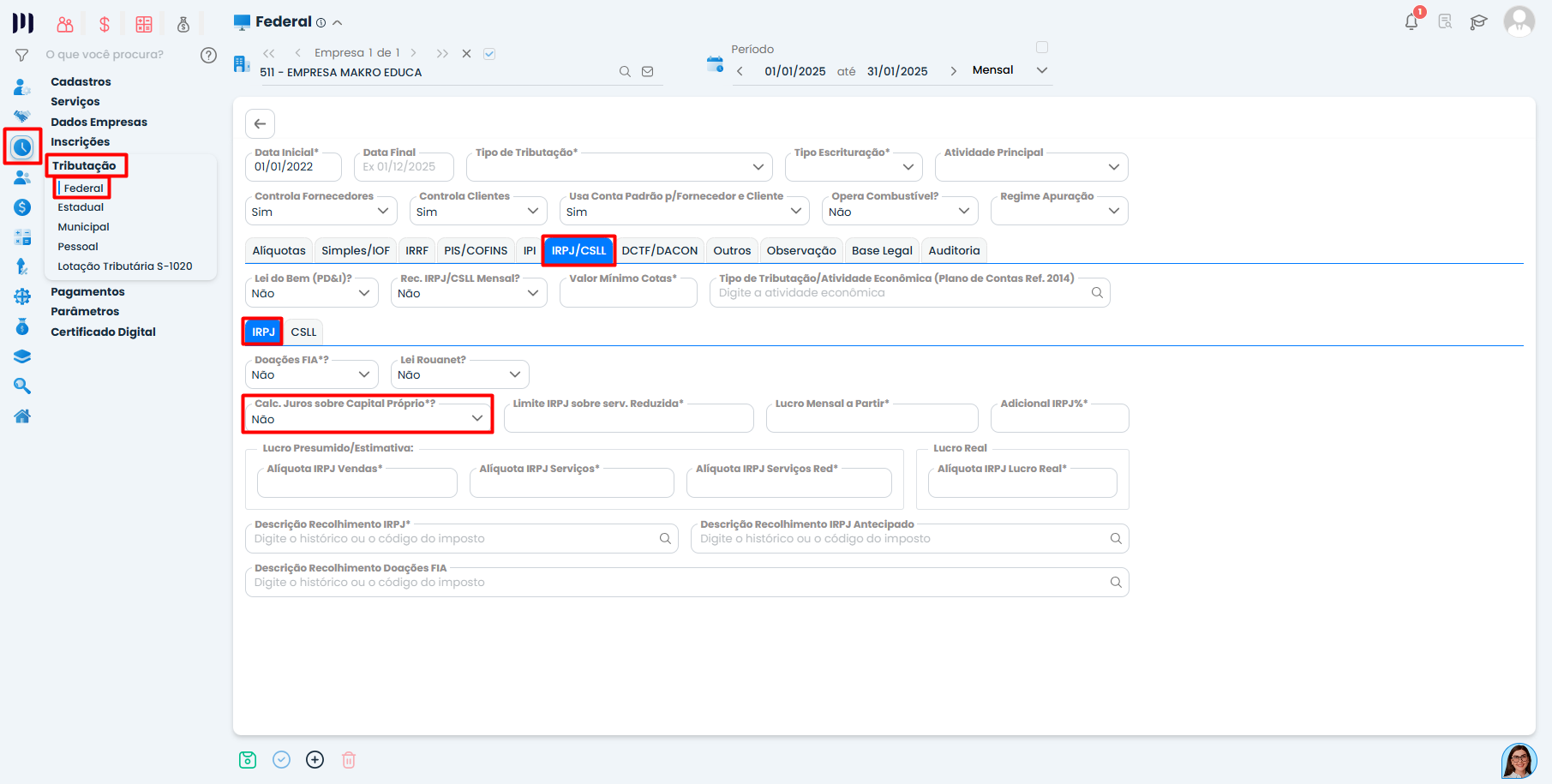Expand the Calc. Juros sobre Capital Próprio dropdown
Image resolution: width=1552 pixels, height=784 pixels.
click(368, 419)
